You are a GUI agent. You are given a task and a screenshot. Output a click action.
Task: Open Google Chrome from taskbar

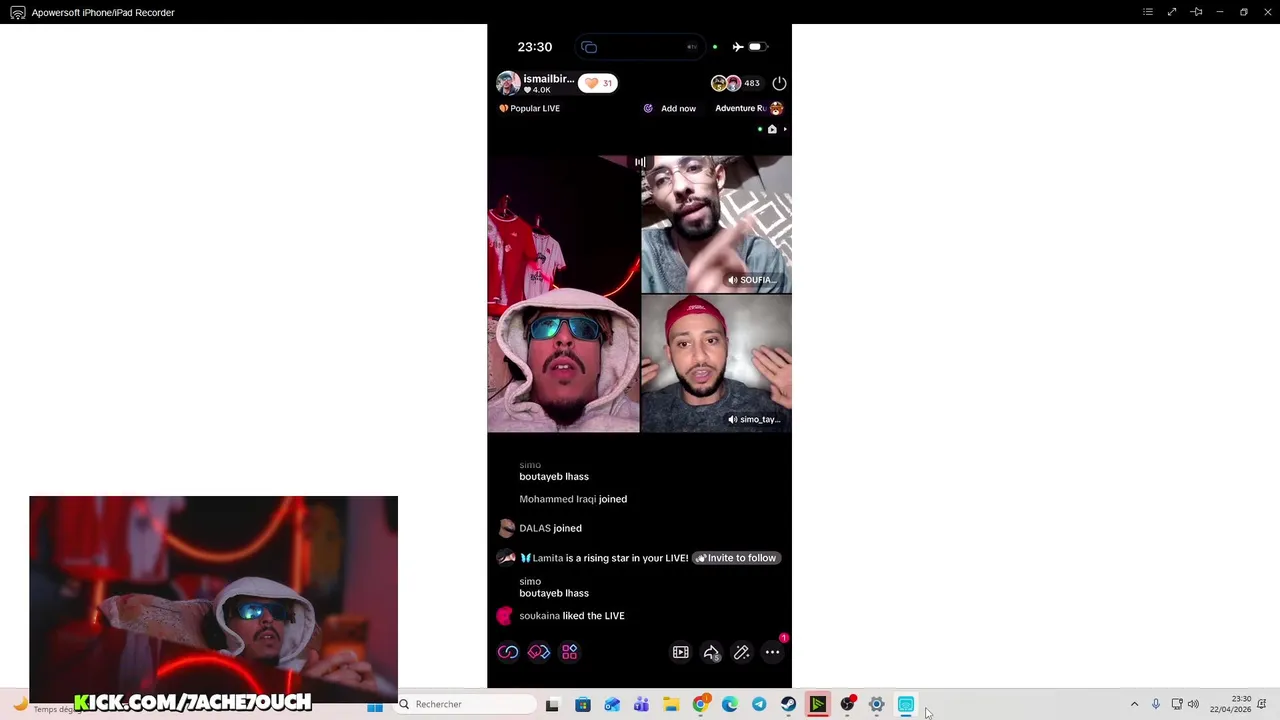click(700, 705)
